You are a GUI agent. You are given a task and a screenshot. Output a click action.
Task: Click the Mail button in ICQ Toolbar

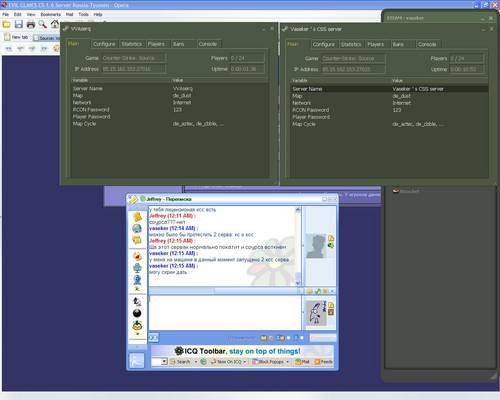tap(302, 362)
